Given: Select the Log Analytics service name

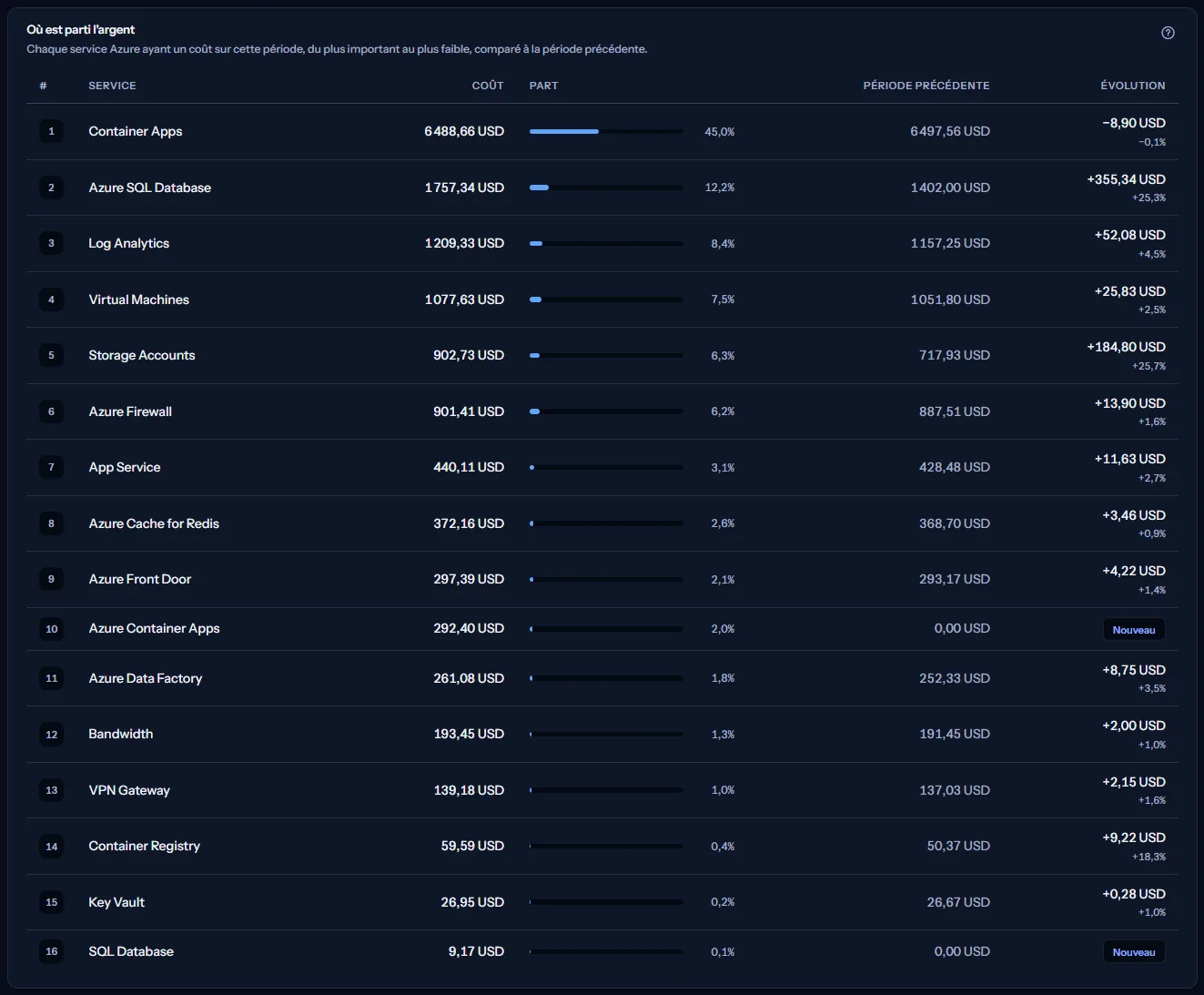Looking at the screenshot, I should pos(129,243).
